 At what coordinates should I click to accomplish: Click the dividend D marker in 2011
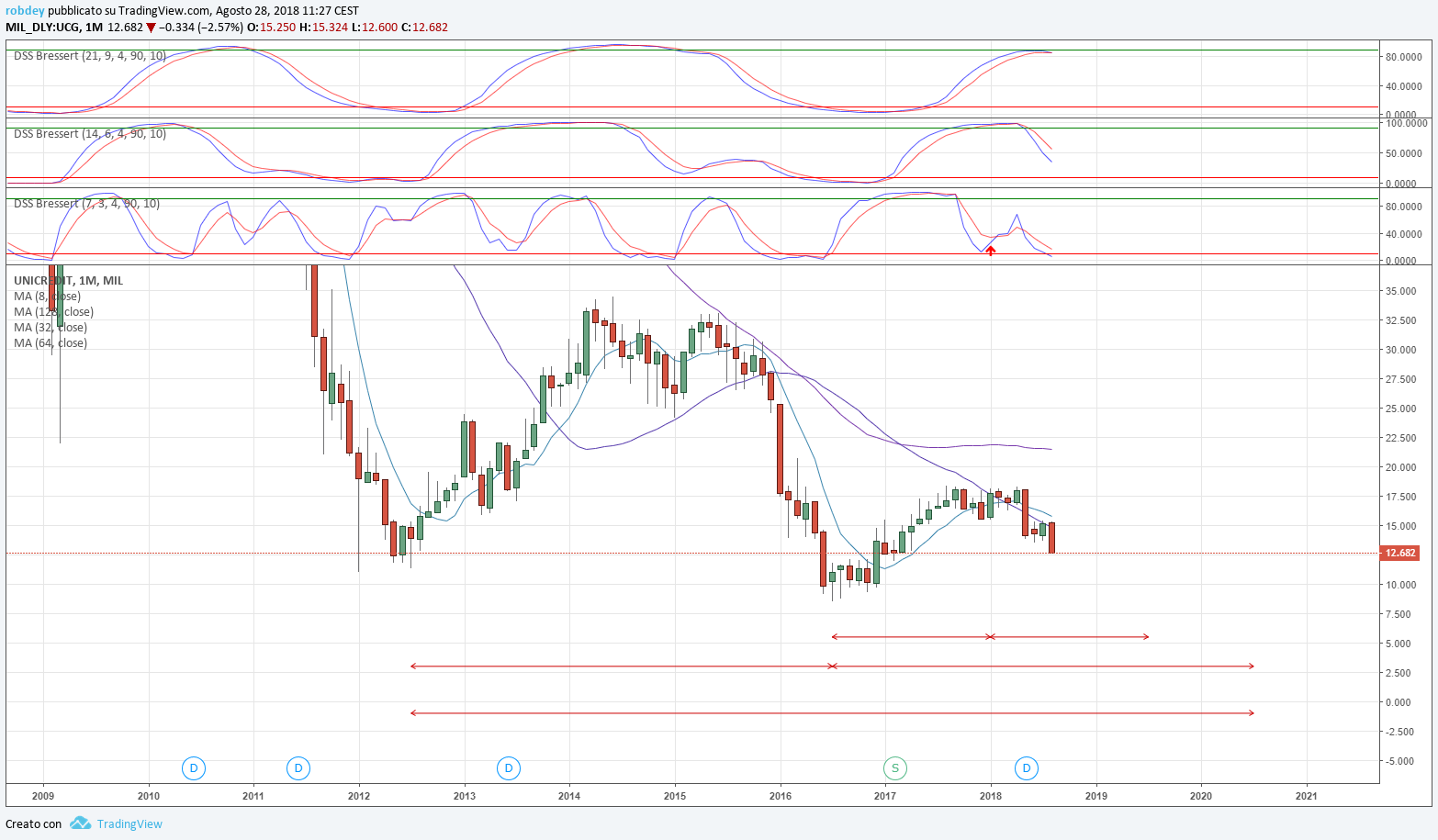tap(297, 767)
